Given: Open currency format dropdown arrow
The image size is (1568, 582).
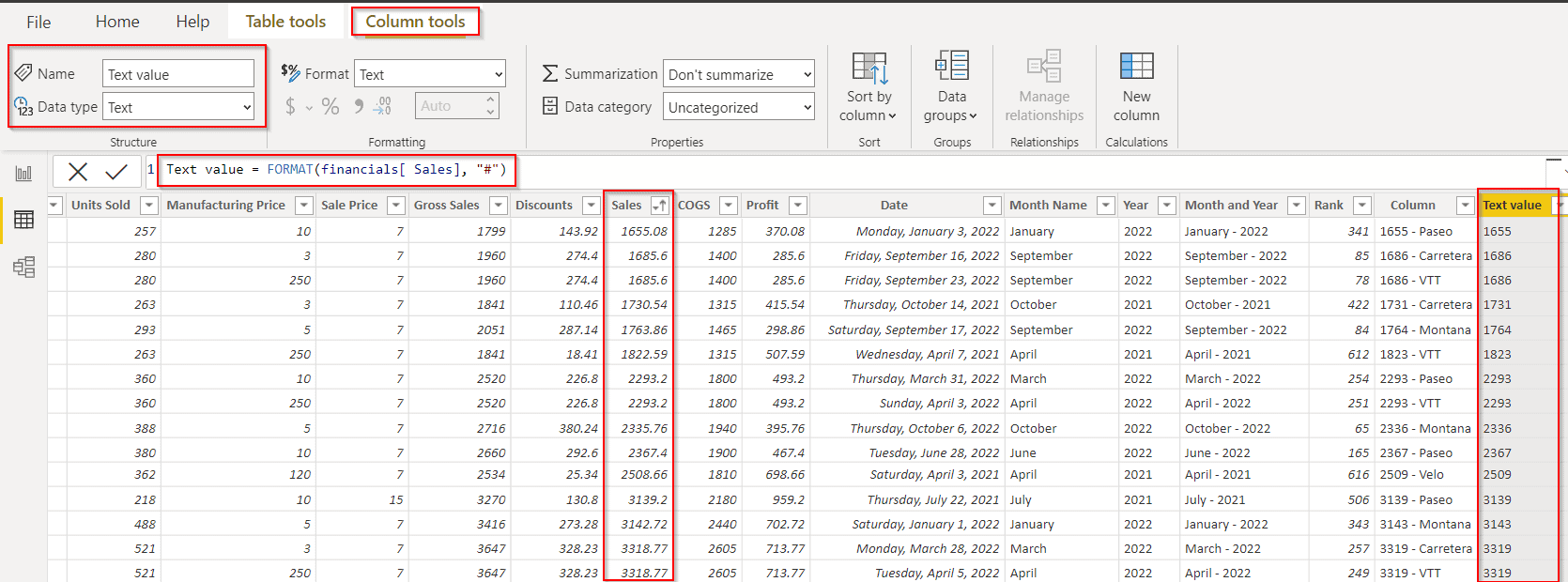Looking at the screenshot, I should (x=309, y=108).
